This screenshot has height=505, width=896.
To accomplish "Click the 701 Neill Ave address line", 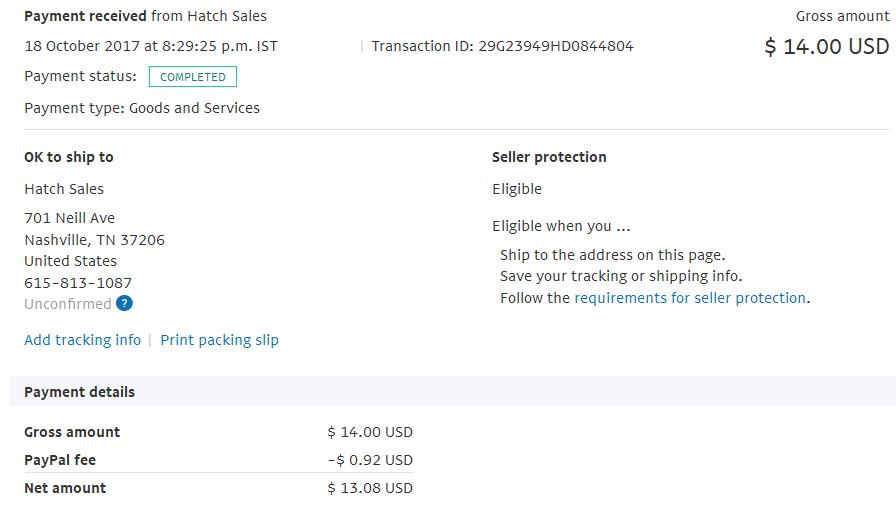I will [69, 218].
